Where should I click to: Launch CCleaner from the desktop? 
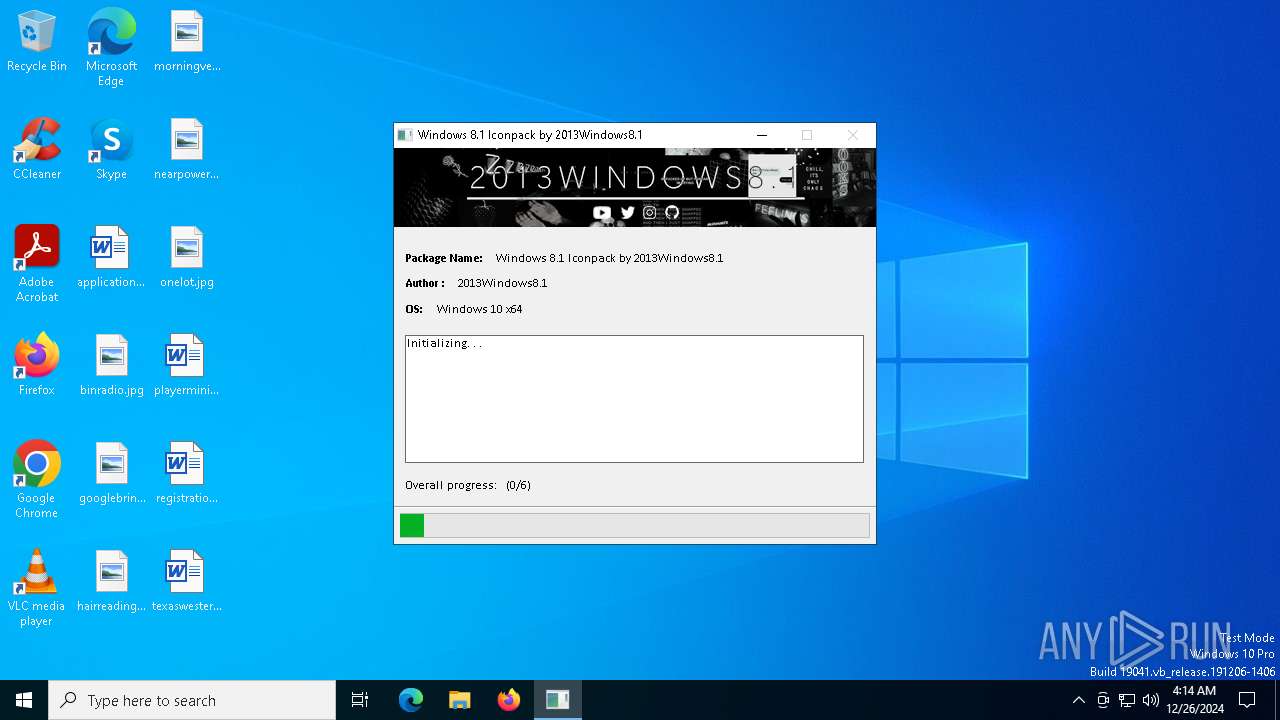pos(37,150)
